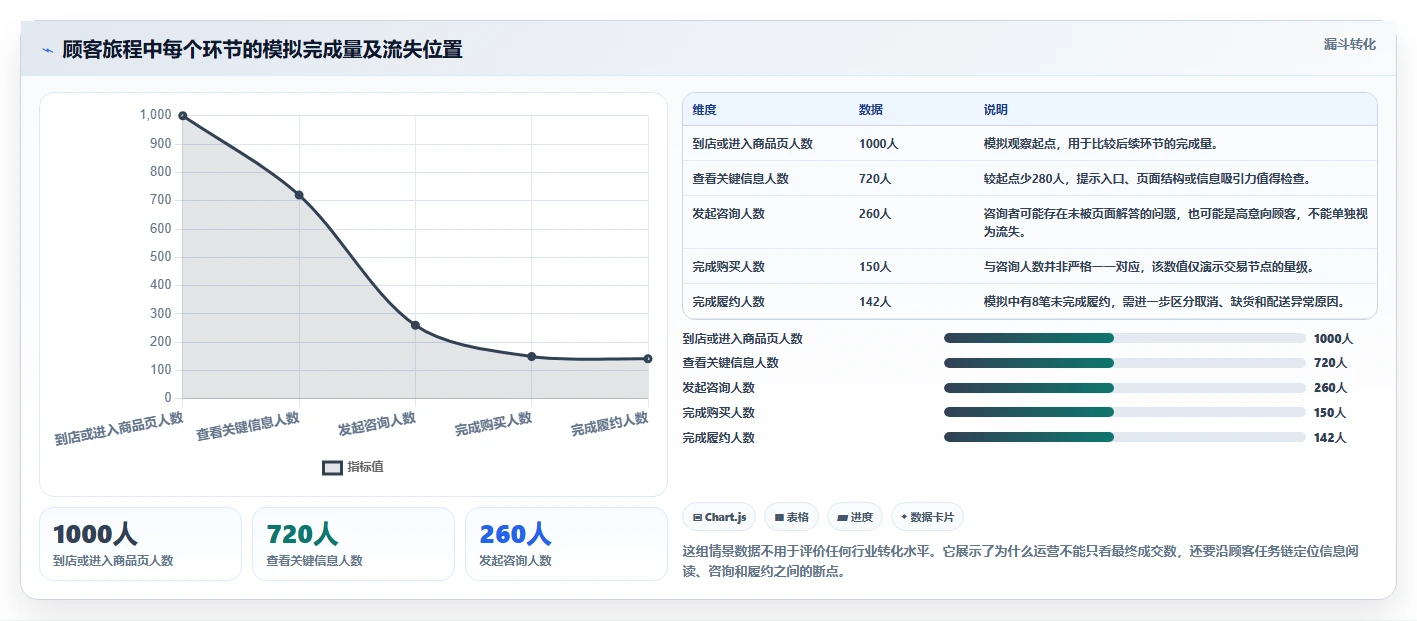Open the 1000人 data card
This screenshot has width=1417, height=621.
click(x=140, y=544)
